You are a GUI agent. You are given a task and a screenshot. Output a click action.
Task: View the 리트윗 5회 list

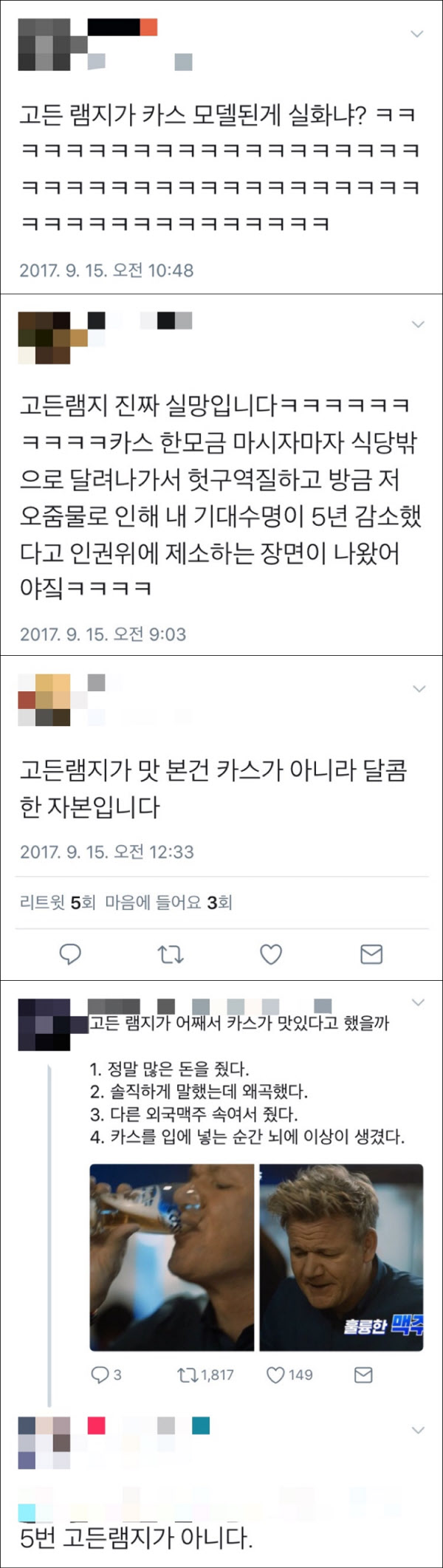coord(58,902)
